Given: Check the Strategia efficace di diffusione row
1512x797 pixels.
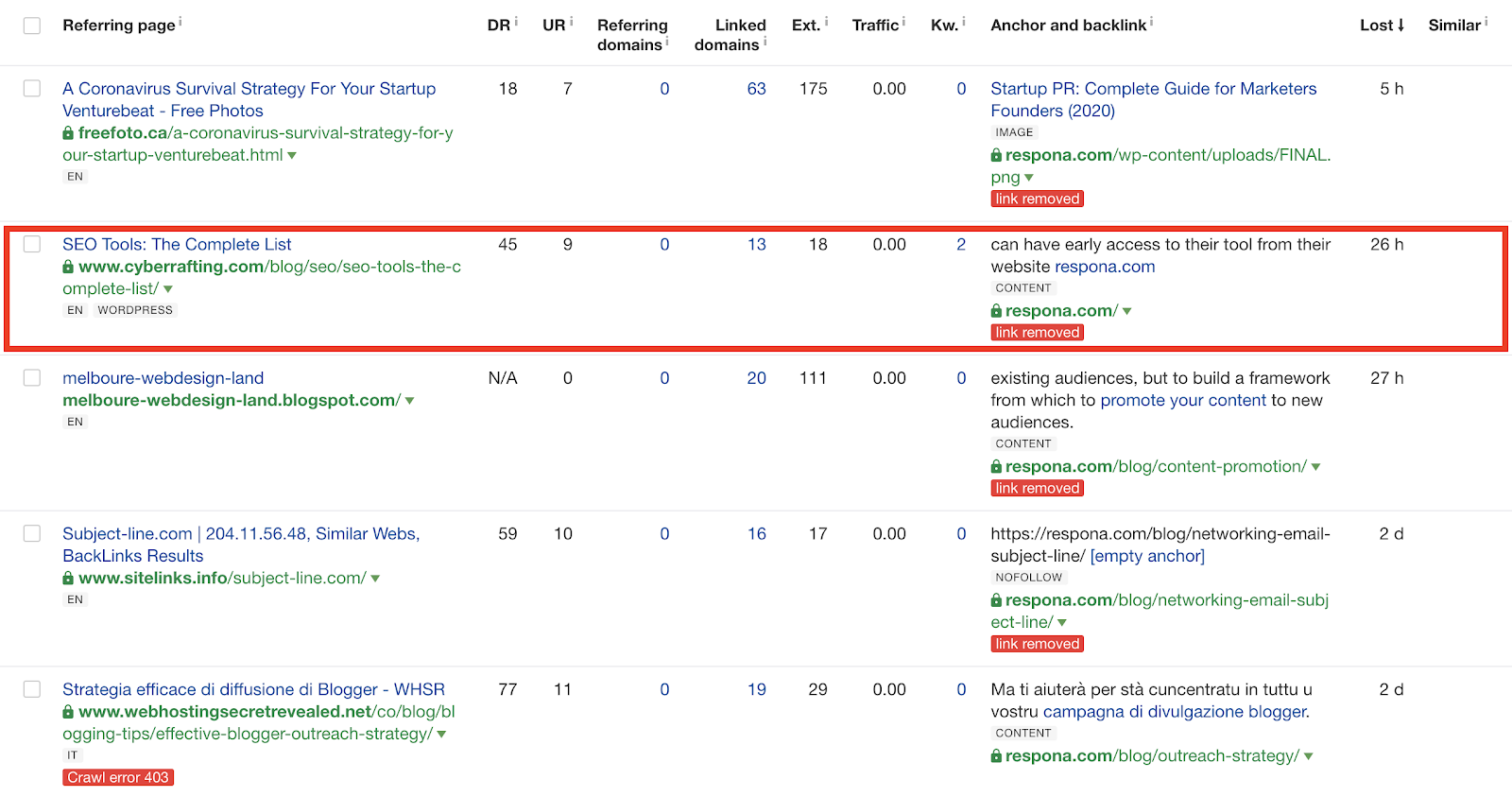Looking at the screenshot, I should coord(32,689).
